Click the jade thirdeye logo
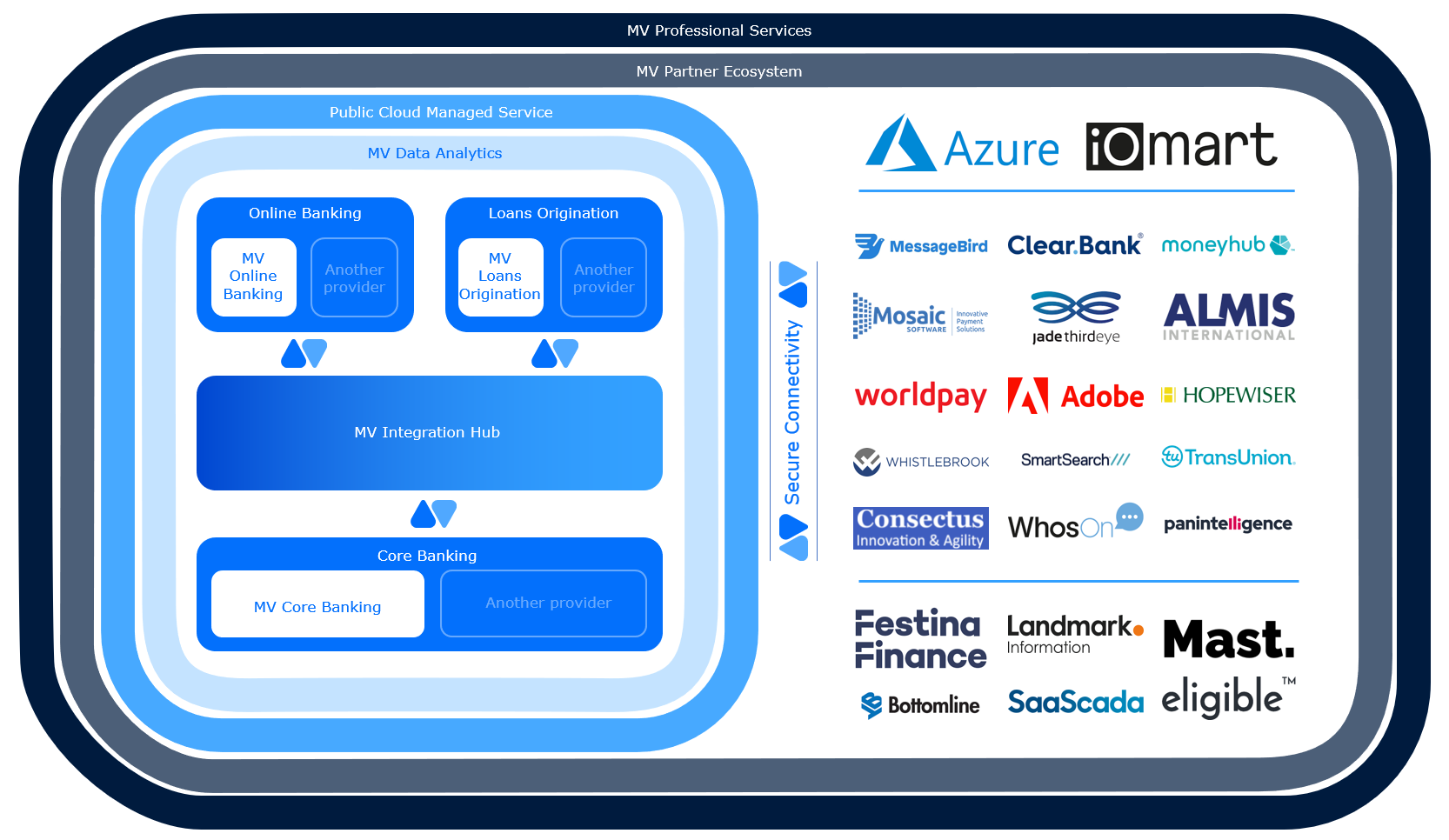1449x840 pixels. (x=1076, y=317)
